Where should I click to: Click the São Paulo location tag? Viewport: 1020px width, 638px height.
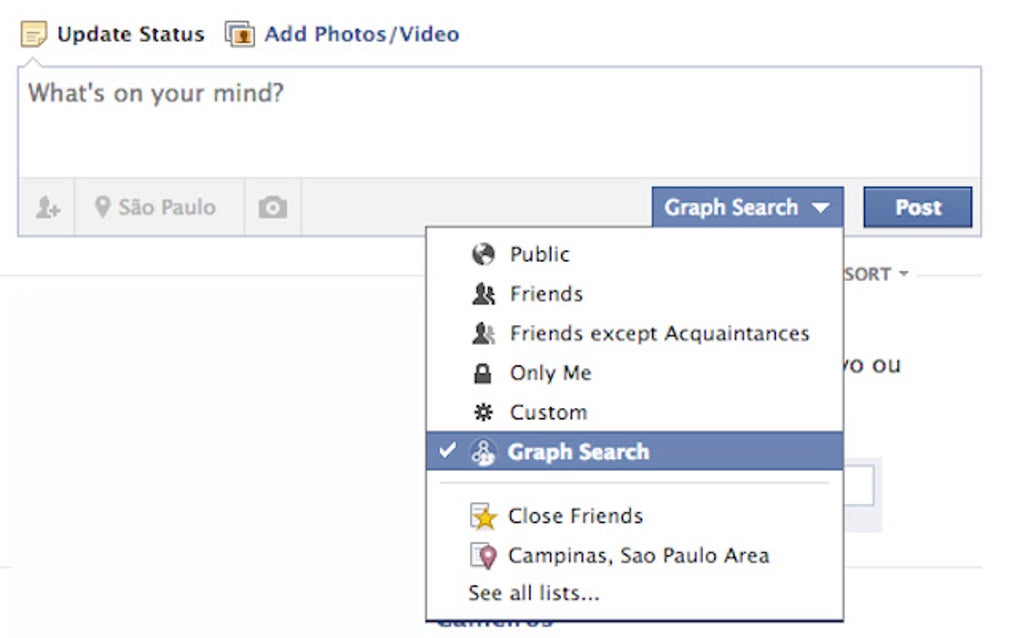point(166,208)
